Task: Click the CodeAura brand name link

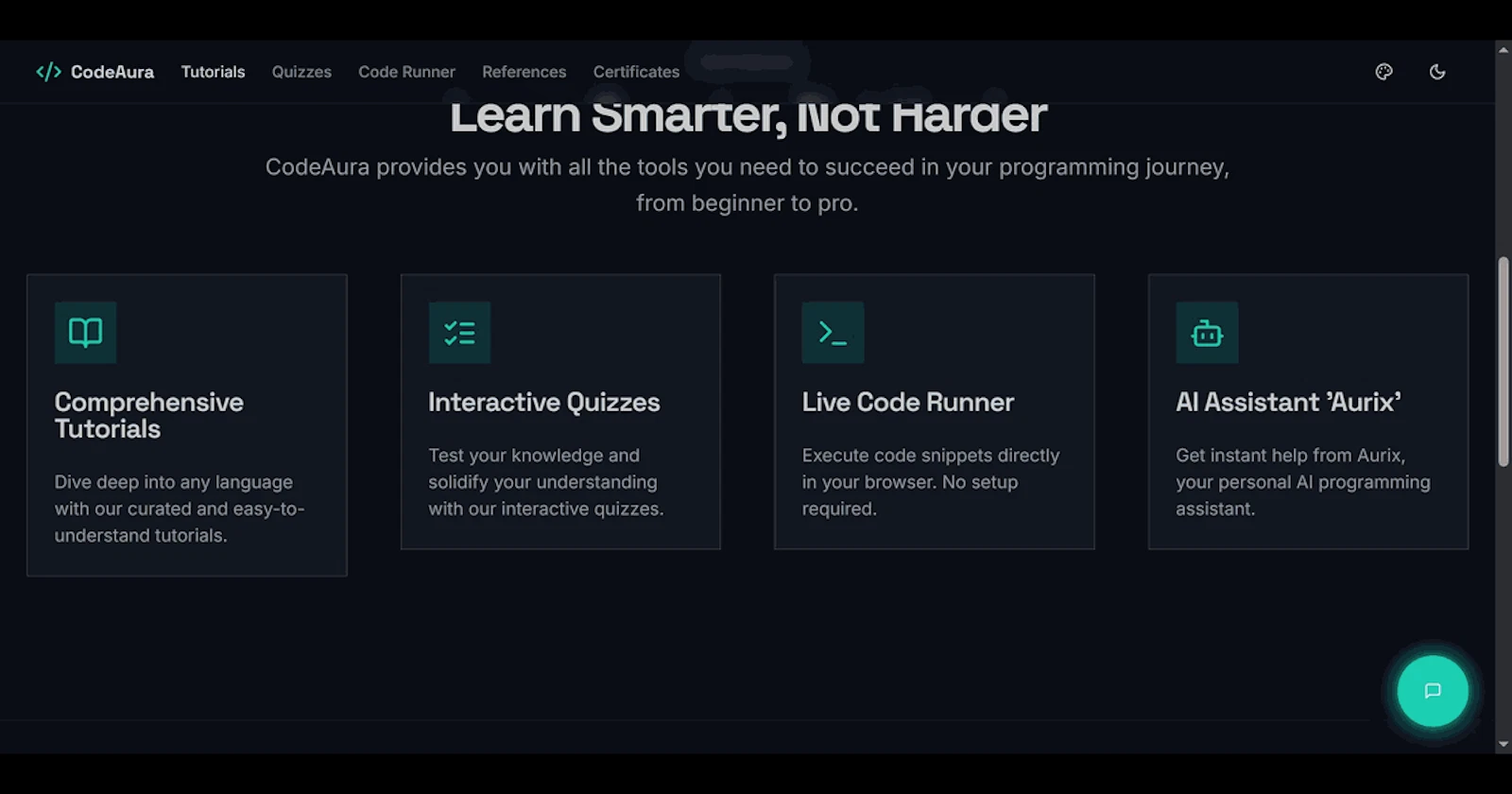Action: [x=112, y=72]
